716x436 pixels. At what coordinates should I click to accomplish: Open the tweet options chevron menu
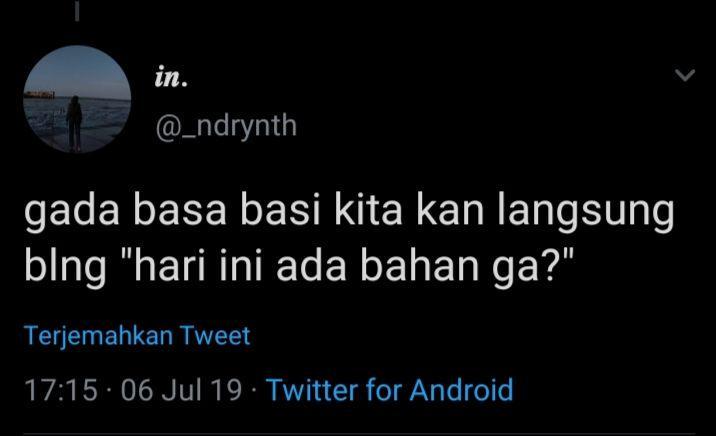(x=685, y=75)
